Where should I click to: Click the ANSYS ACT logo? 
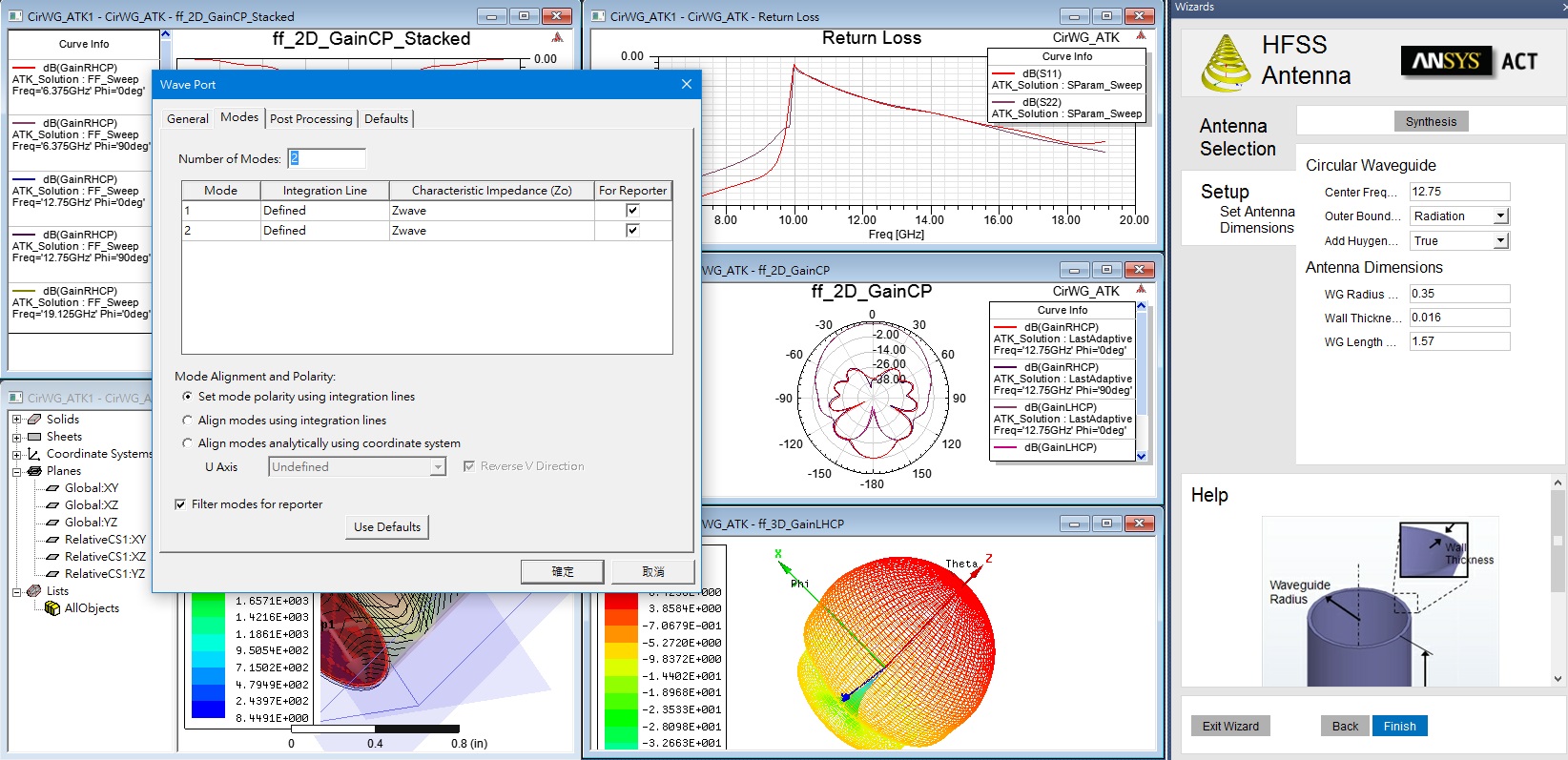click(1470, 61)
